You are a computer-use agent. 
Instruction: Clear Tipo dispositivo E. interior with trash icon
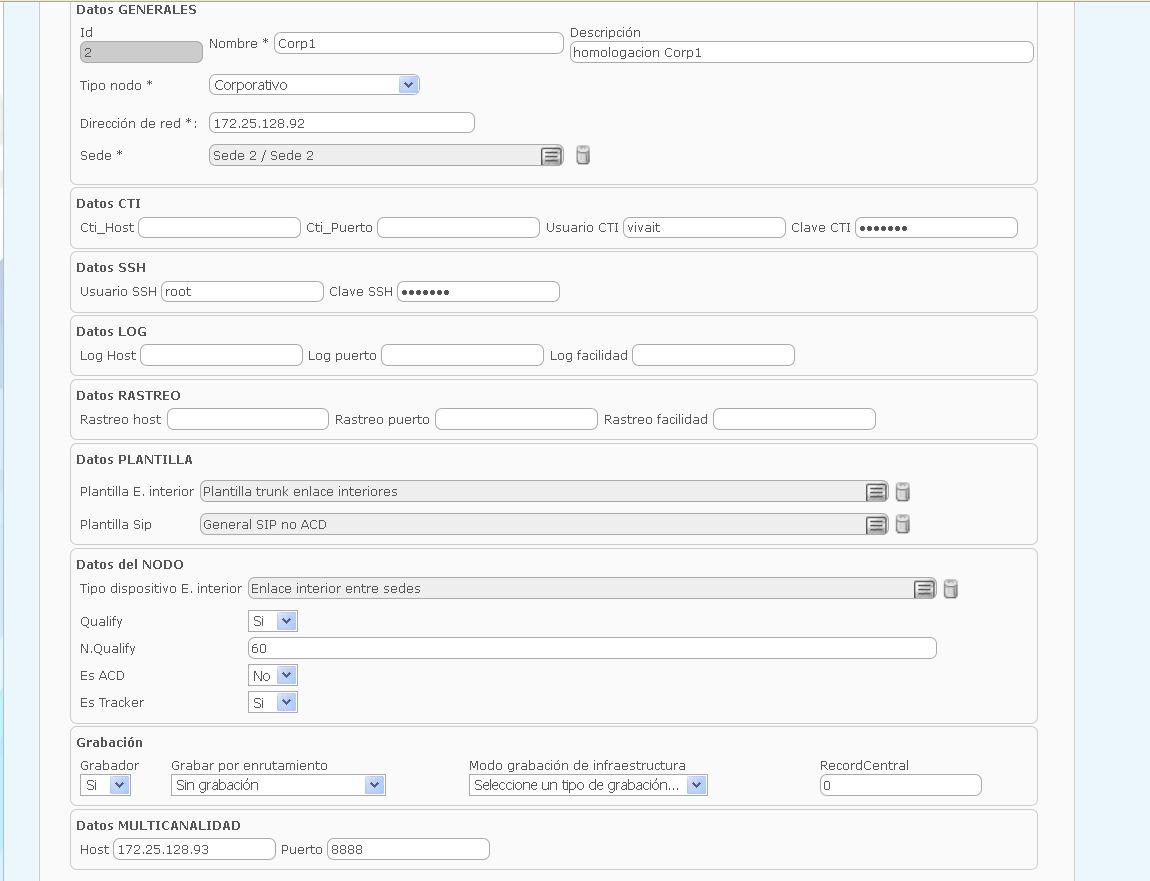(x=951, y=588)
